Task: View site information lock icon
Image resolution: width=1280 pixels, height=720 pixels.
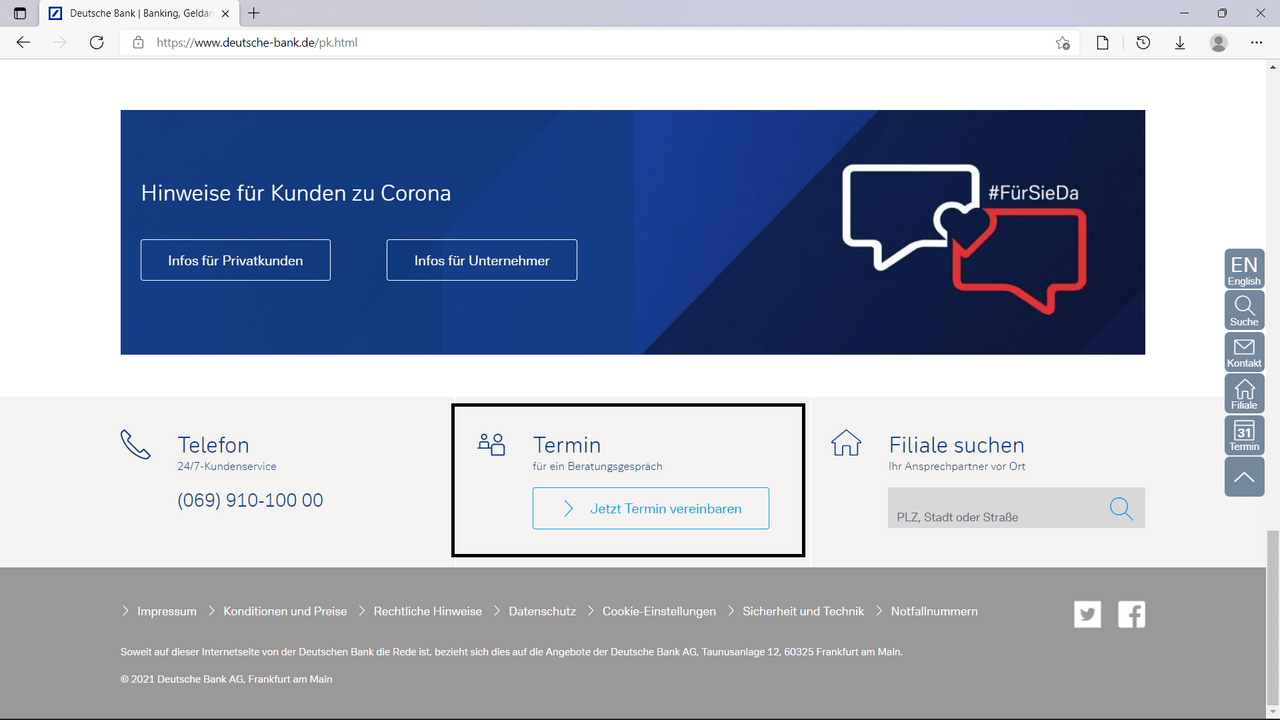Action: [138, 43]
